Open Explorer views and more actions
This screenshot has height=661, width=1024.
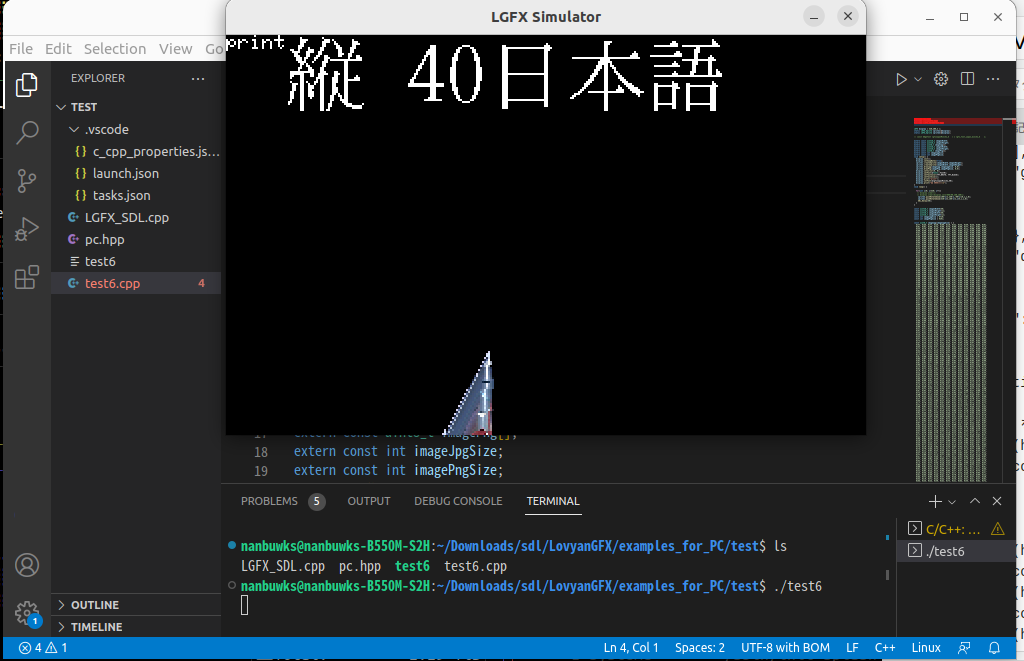coord(198,78)
